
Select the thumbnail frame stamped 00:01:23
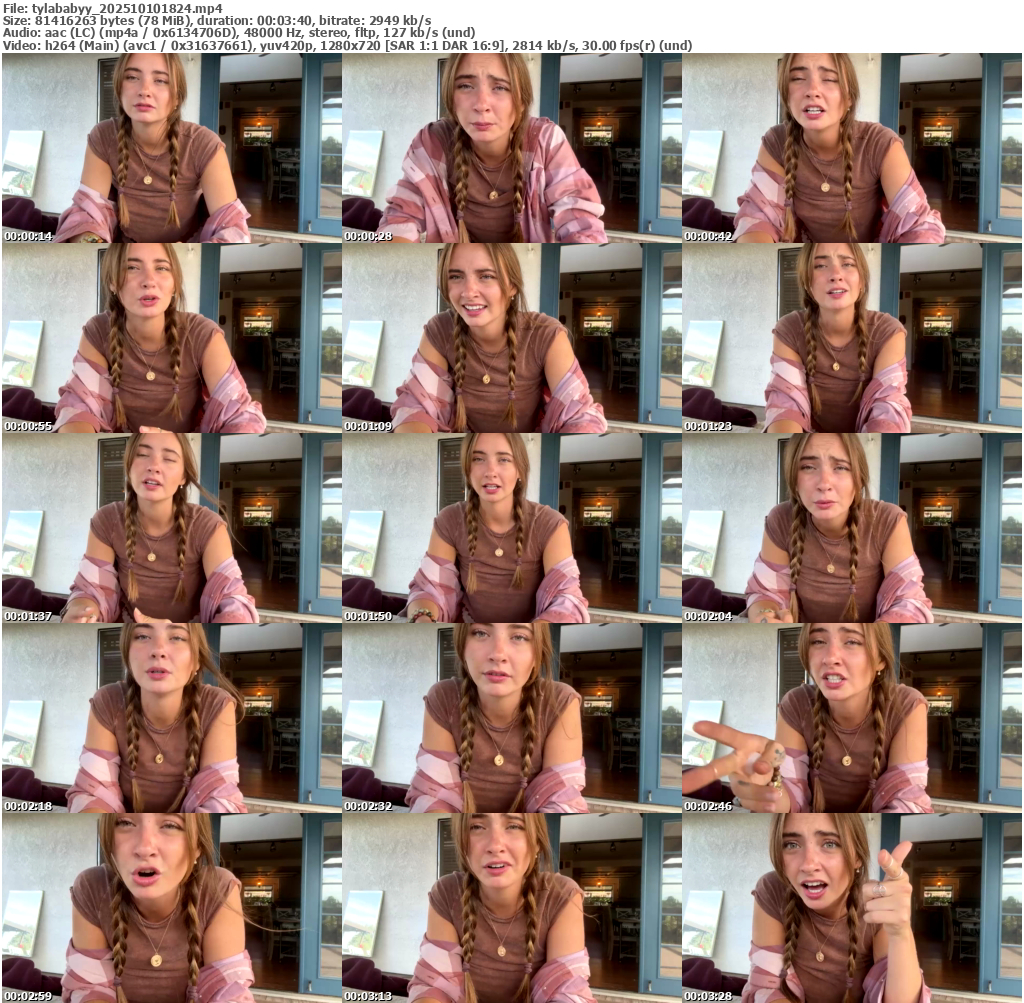click(x=852, y=338)
